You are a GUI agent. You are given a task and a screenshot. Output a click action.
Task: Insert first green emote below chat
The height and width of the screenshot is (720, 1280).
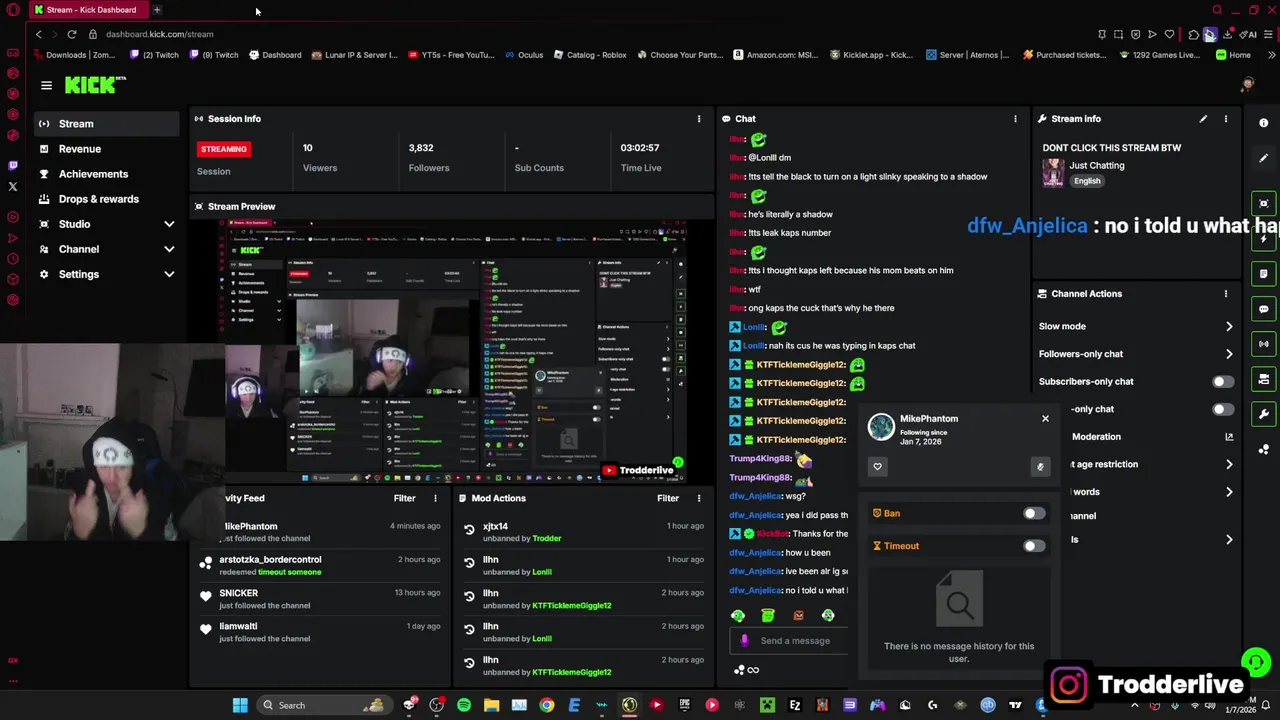[738, 616]
